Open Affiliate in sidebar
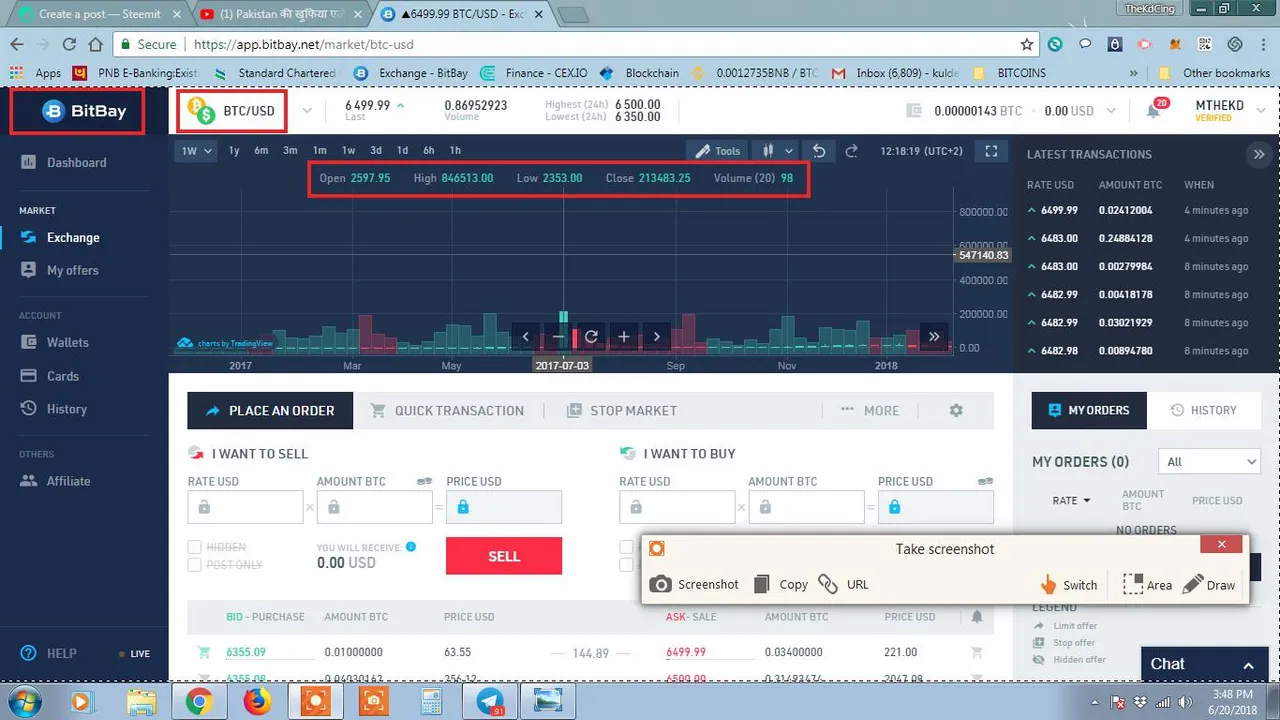 pyautogui.click(x=68, y=481)
